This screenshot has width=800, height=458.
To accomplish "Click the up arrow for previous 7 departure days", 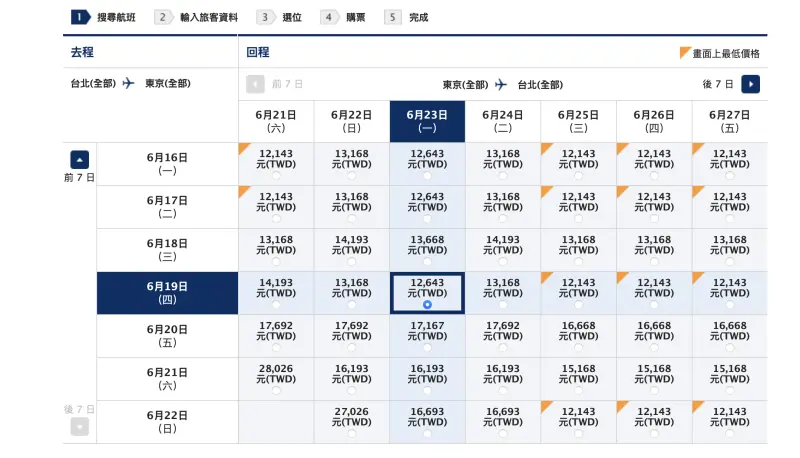I will 80,160.
